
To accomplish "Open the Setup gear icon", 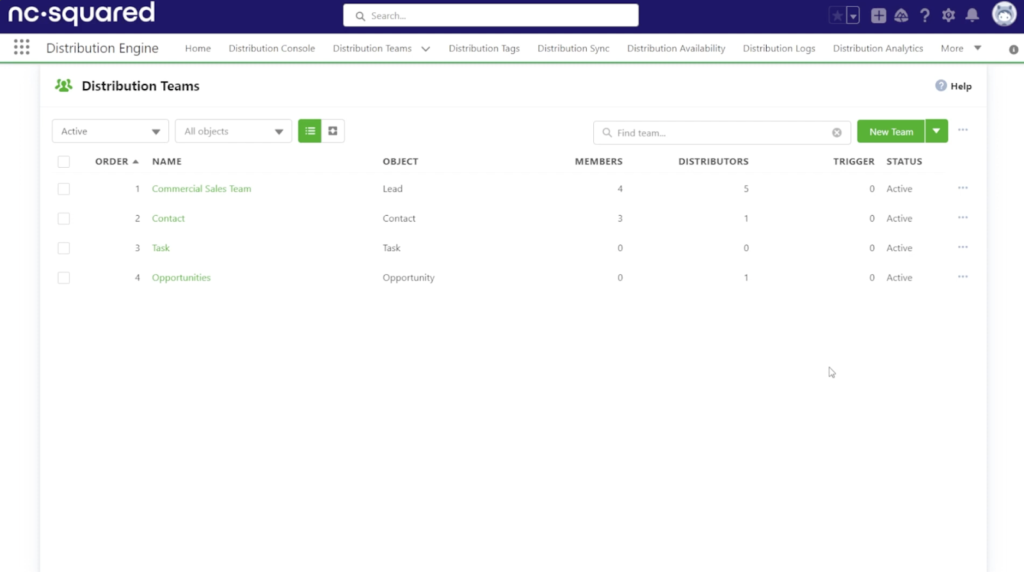I will [x=948, y=16].
